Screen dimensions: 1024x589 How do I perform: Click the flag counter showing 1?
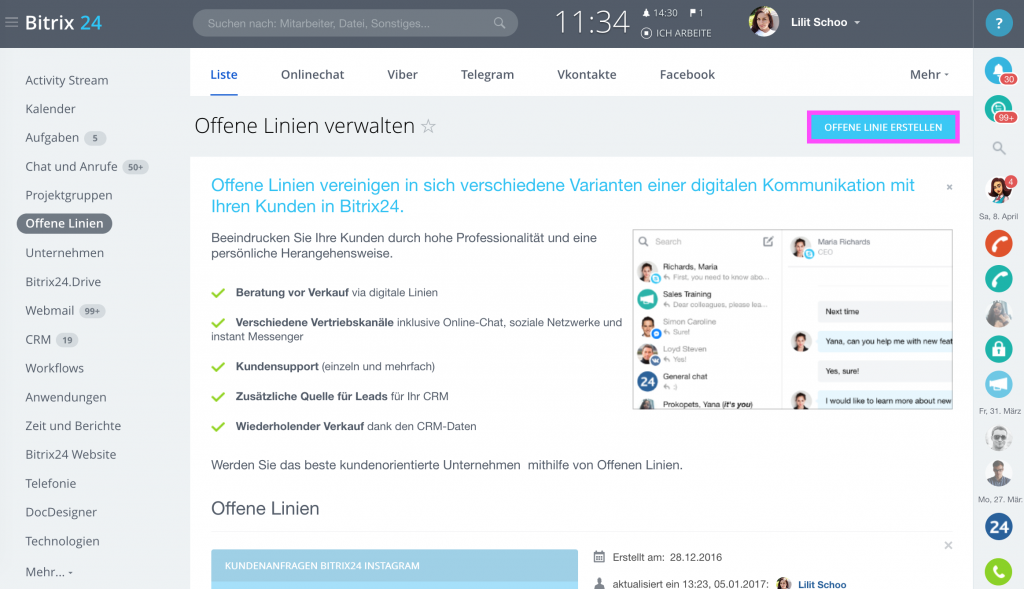[697, 13]
